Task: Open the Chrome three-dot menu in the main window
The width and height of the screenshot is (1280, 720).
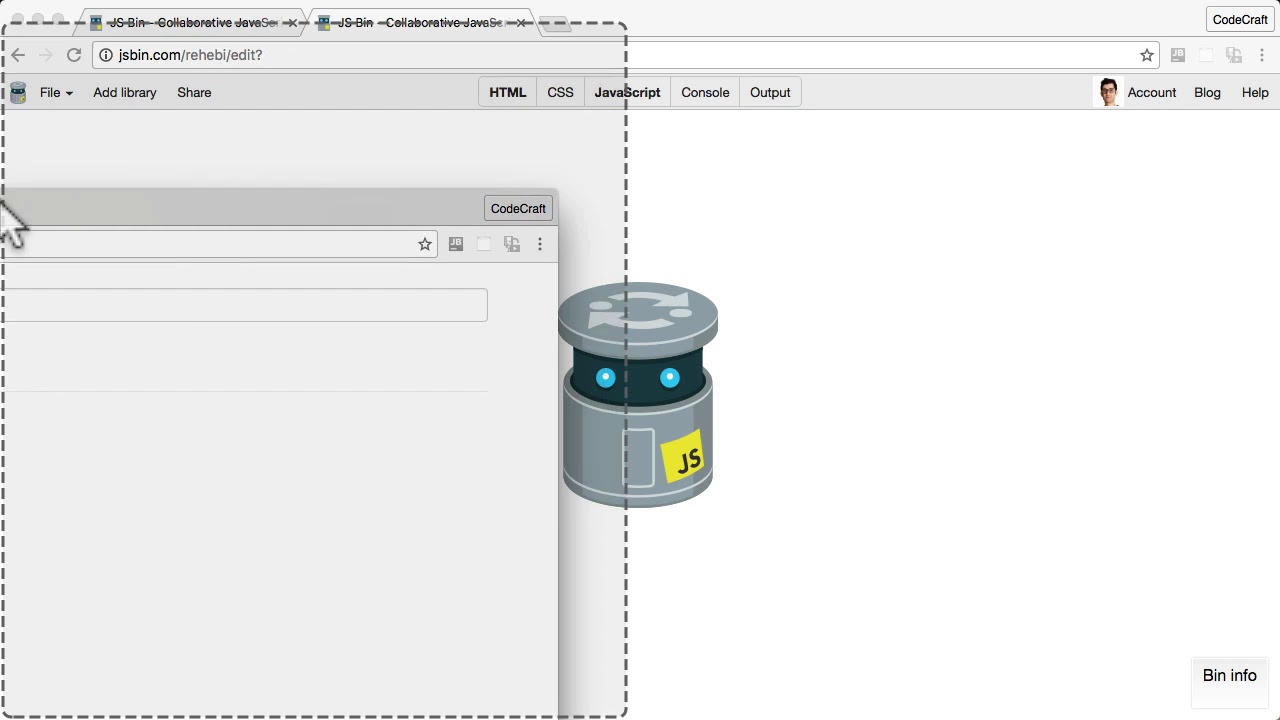Action: point(1262,55)
